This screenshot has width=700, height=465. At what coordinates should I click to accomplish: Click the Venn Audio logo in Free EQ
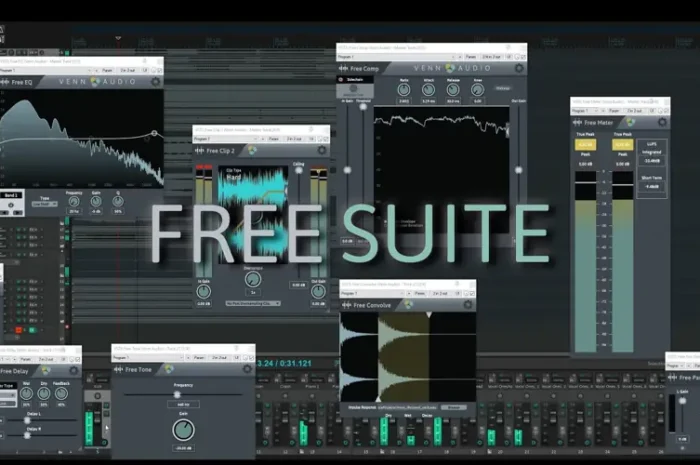(94, 82)
